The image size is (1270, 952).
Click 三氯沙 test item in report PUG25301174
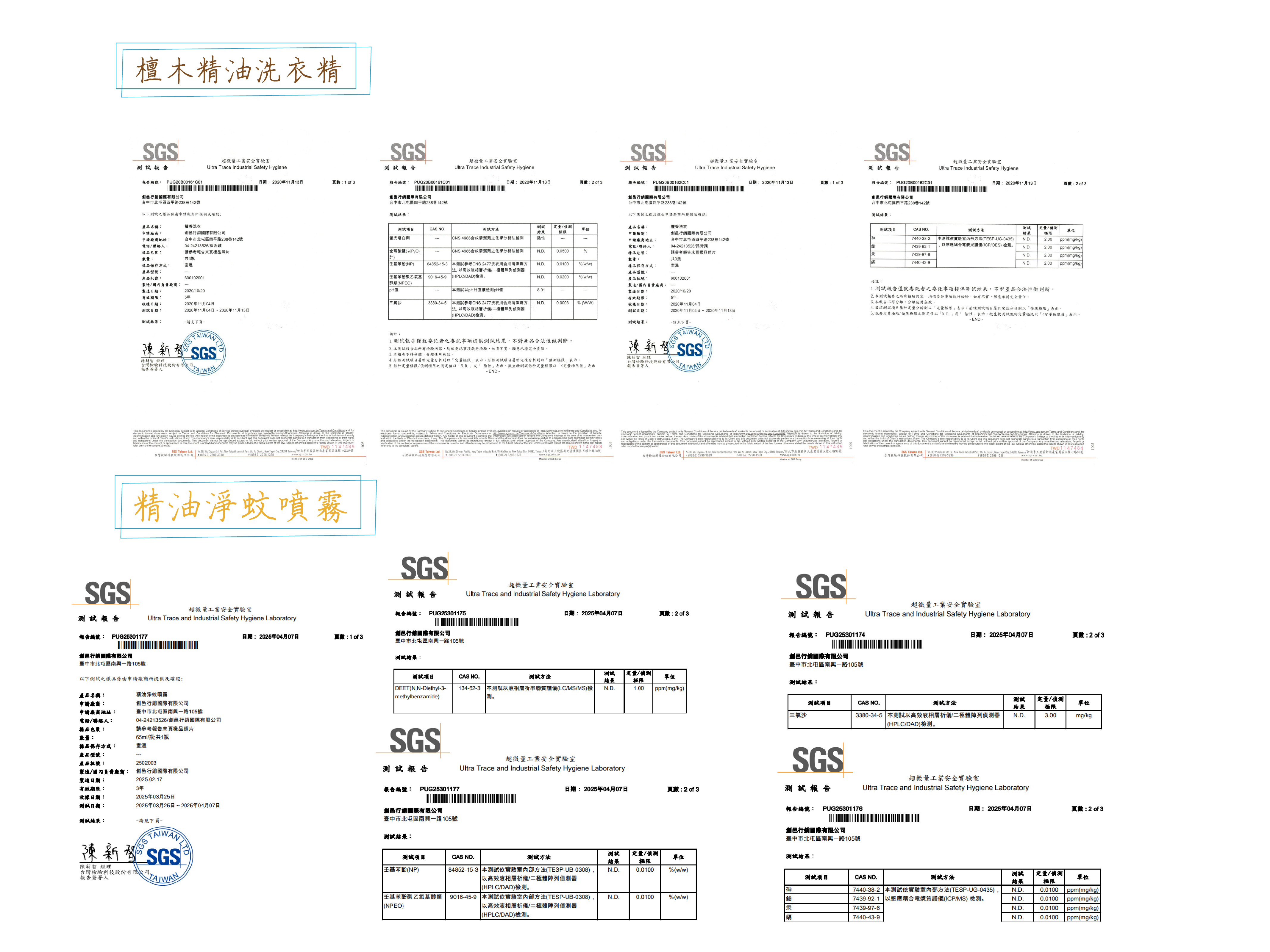tap(798, 715)
